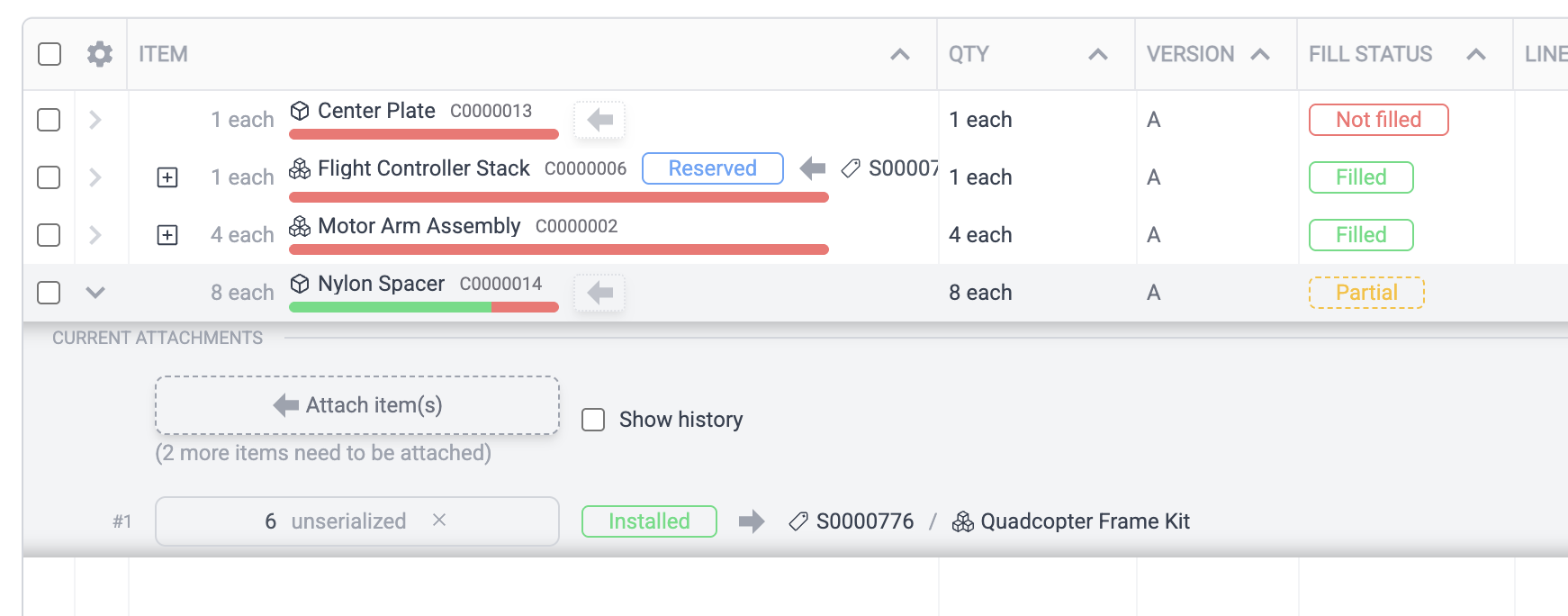
Task: Check the select-all checkbox in header
Action: click(50, 54)
